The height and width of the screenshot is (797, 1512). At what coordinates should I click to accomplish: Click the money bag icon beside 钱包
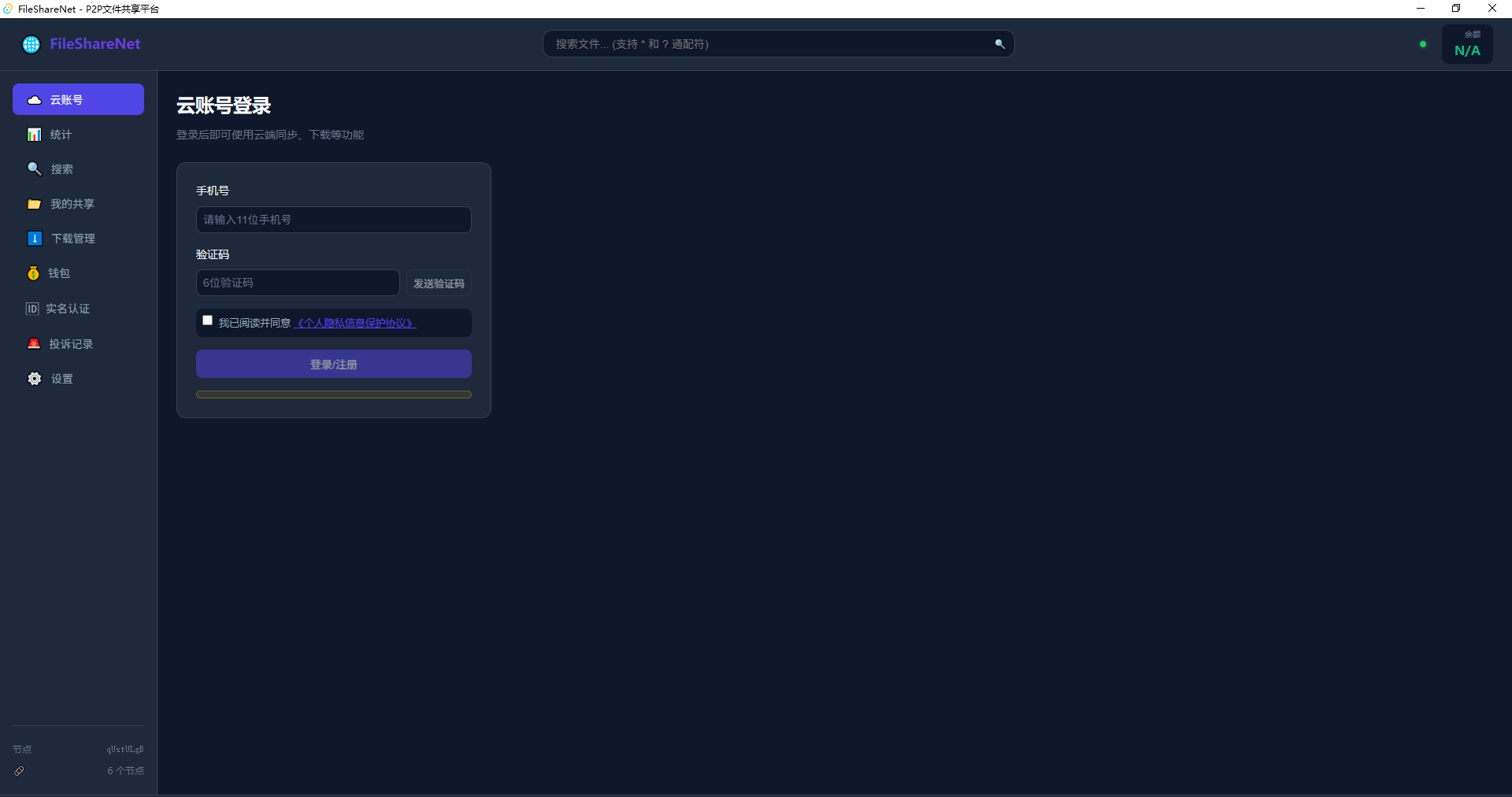click(33, 273)
